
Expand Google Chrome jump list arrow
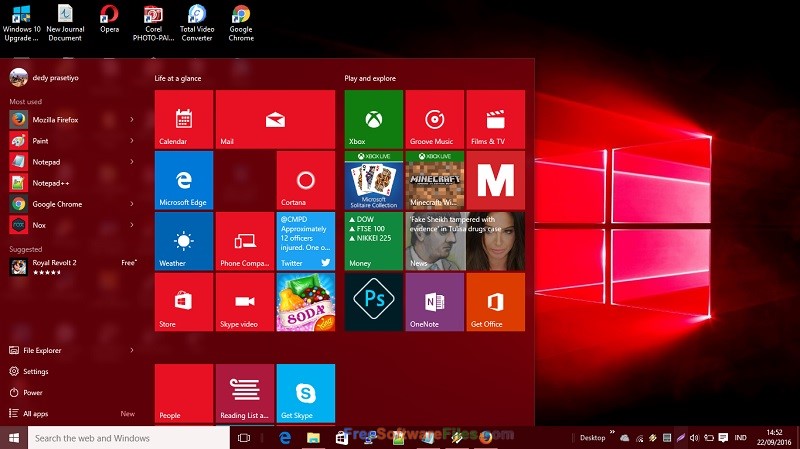click(132, 204)
